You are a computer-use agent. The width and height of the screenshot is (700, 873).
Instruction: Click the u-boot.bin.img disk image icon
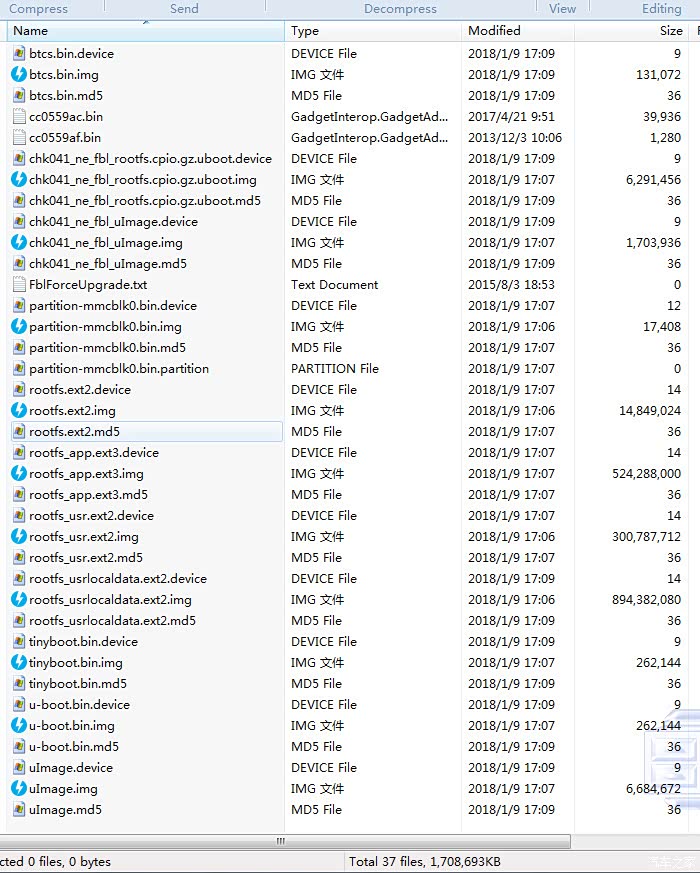tap(19, 725)
